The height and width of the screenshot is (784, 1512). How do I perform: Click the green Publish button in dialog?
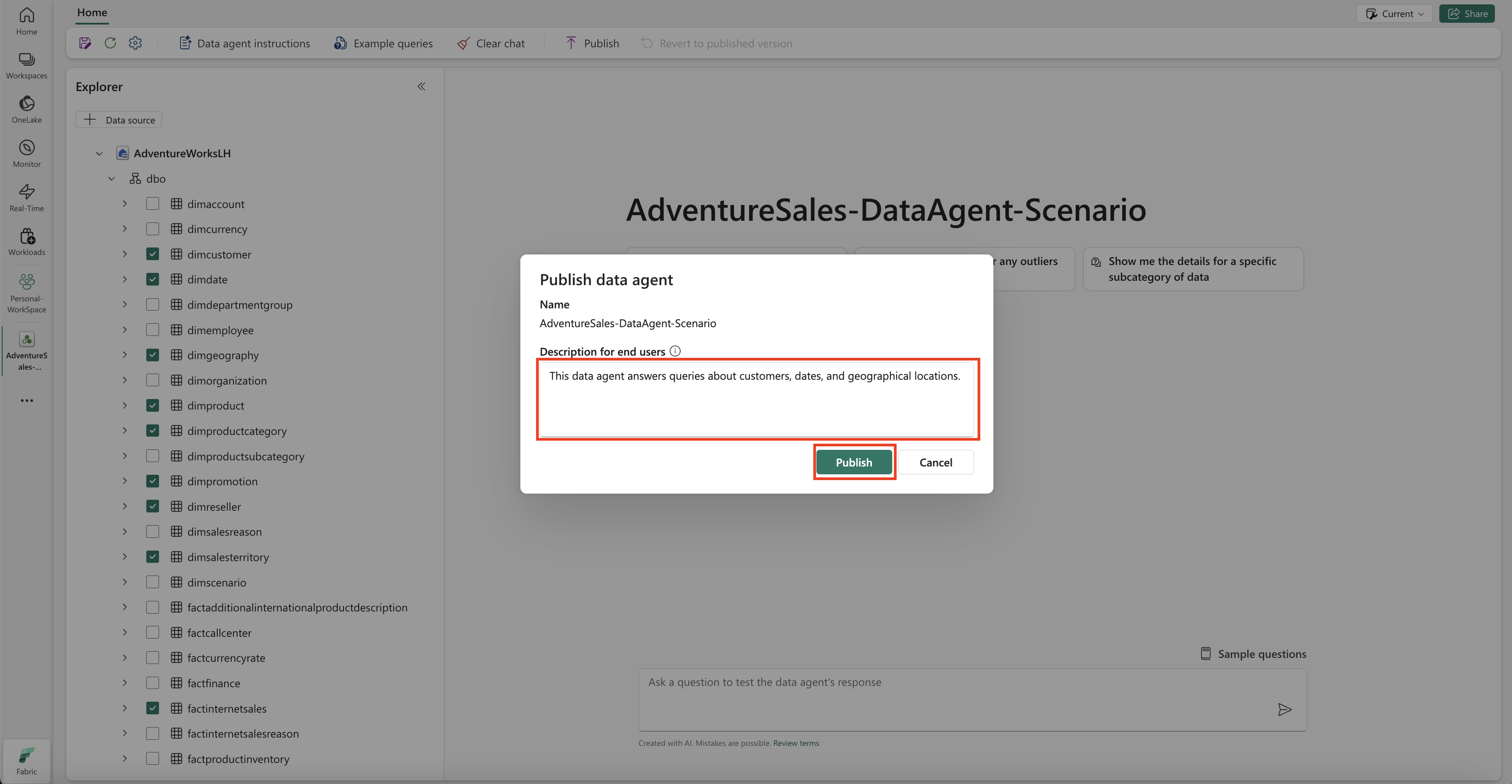(x=854, y=463)
